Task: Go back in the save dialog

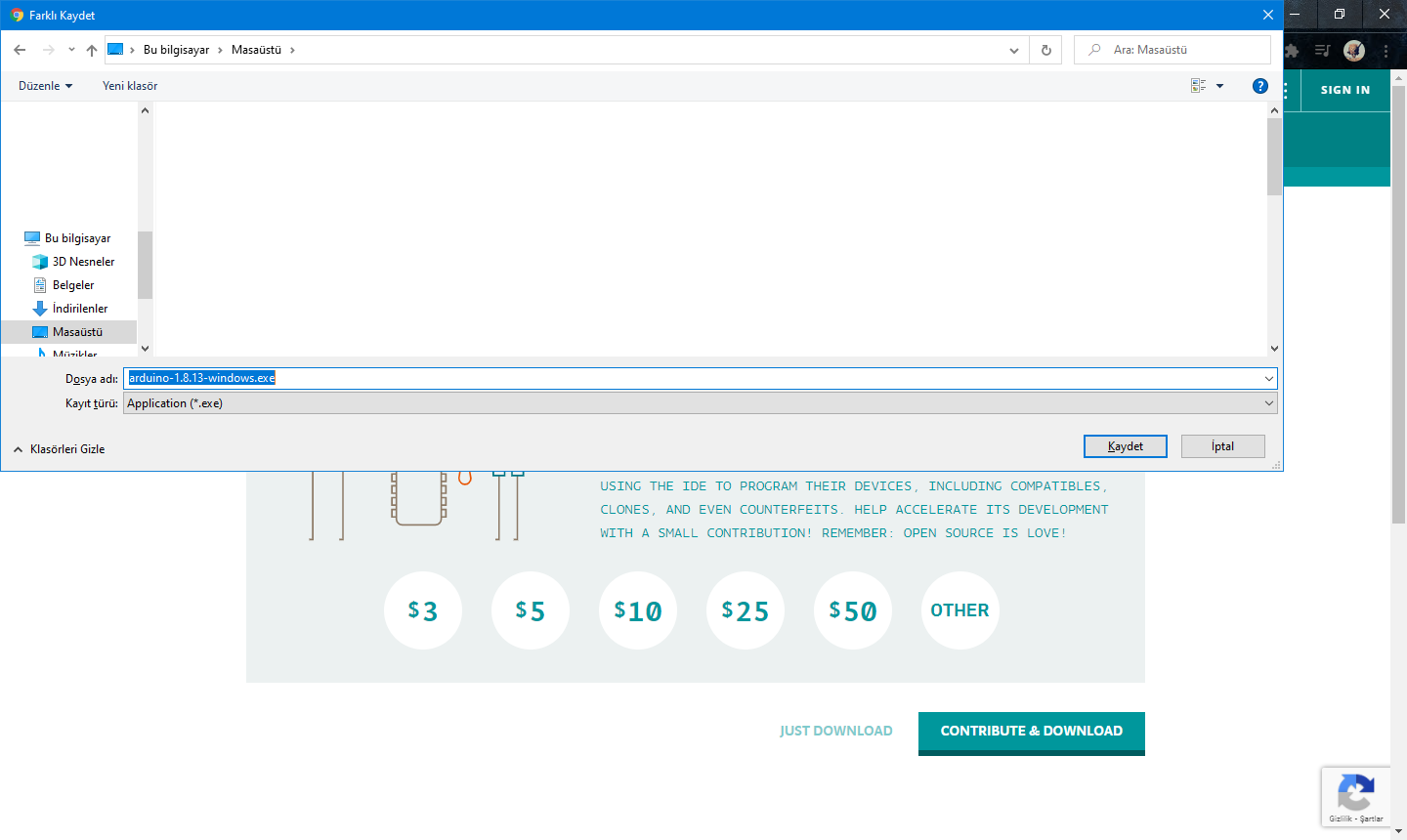Action: coord(20,50)
